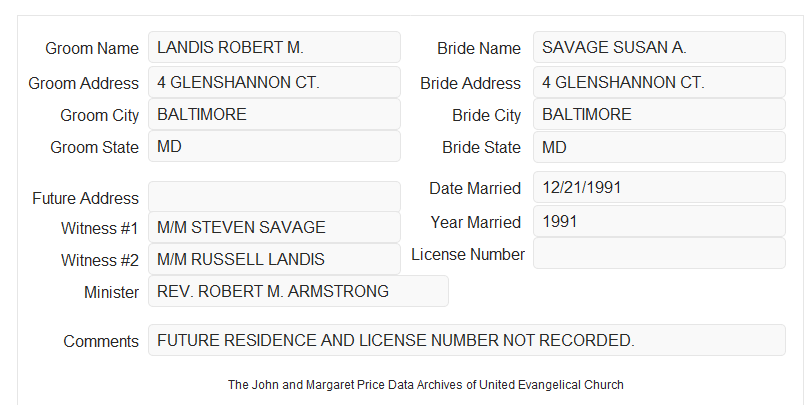This screenshot has height=405, width=805.
Task: Focus the Bride State field
Action: (659, 147)
